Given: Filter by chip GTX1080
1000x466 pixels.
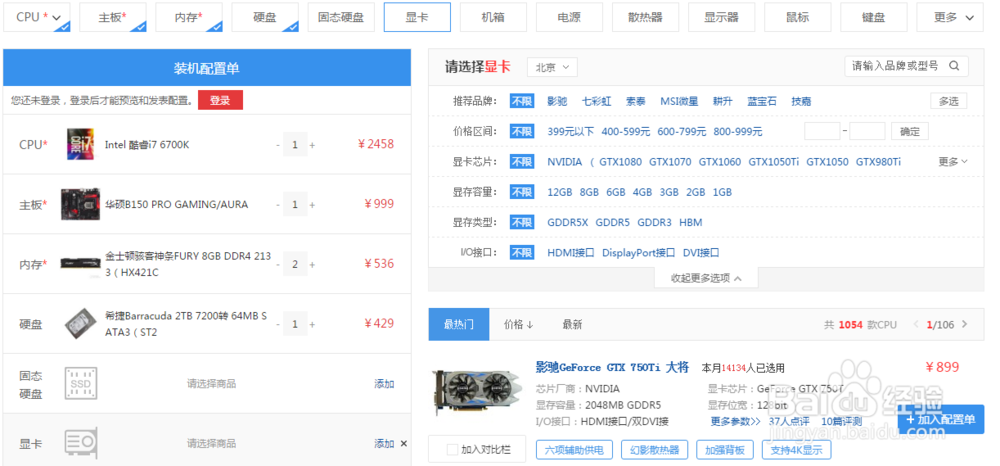Looking at the screenshot, I should coord(621,161).
